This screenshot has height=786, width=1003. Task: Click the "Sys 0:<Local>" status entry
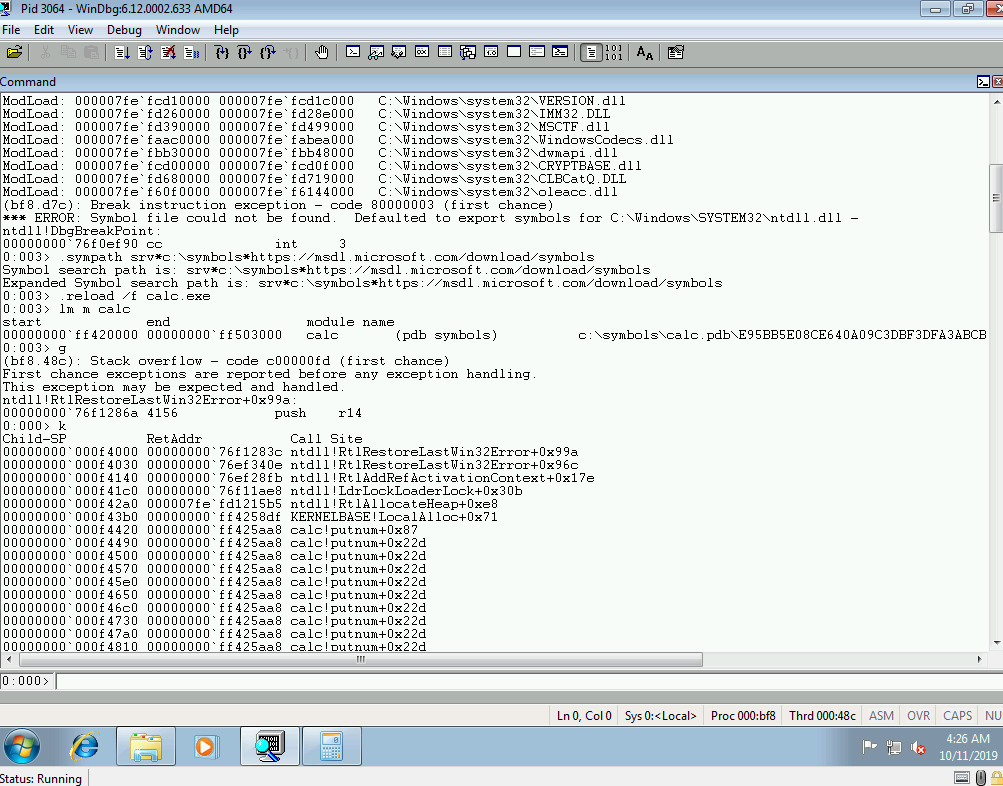pos(661,716)
